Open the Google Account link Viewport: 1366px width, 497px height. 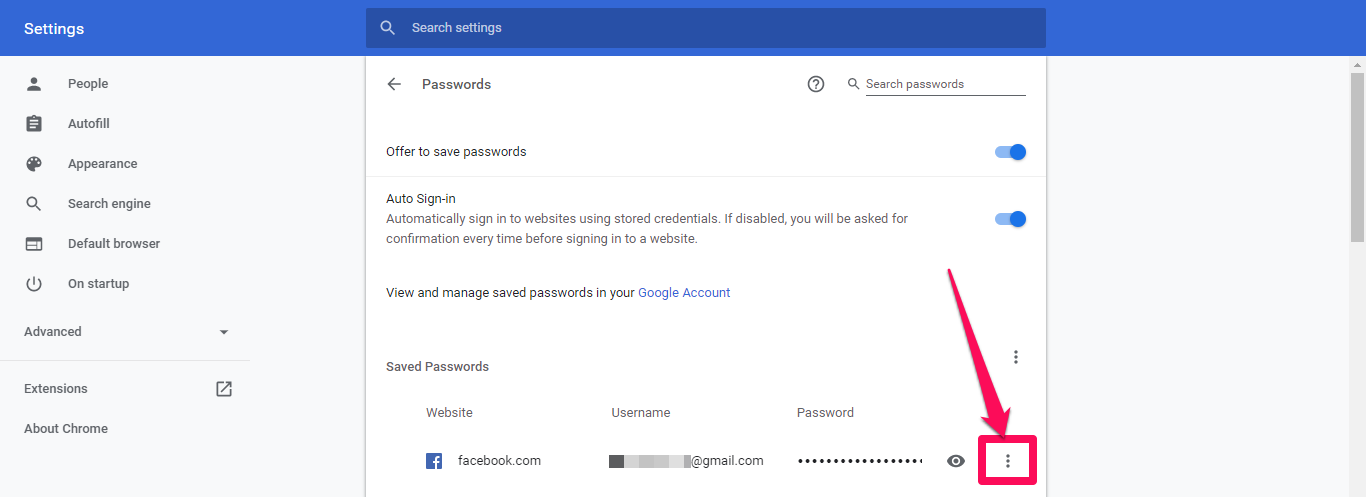click(x=684, y=293)
